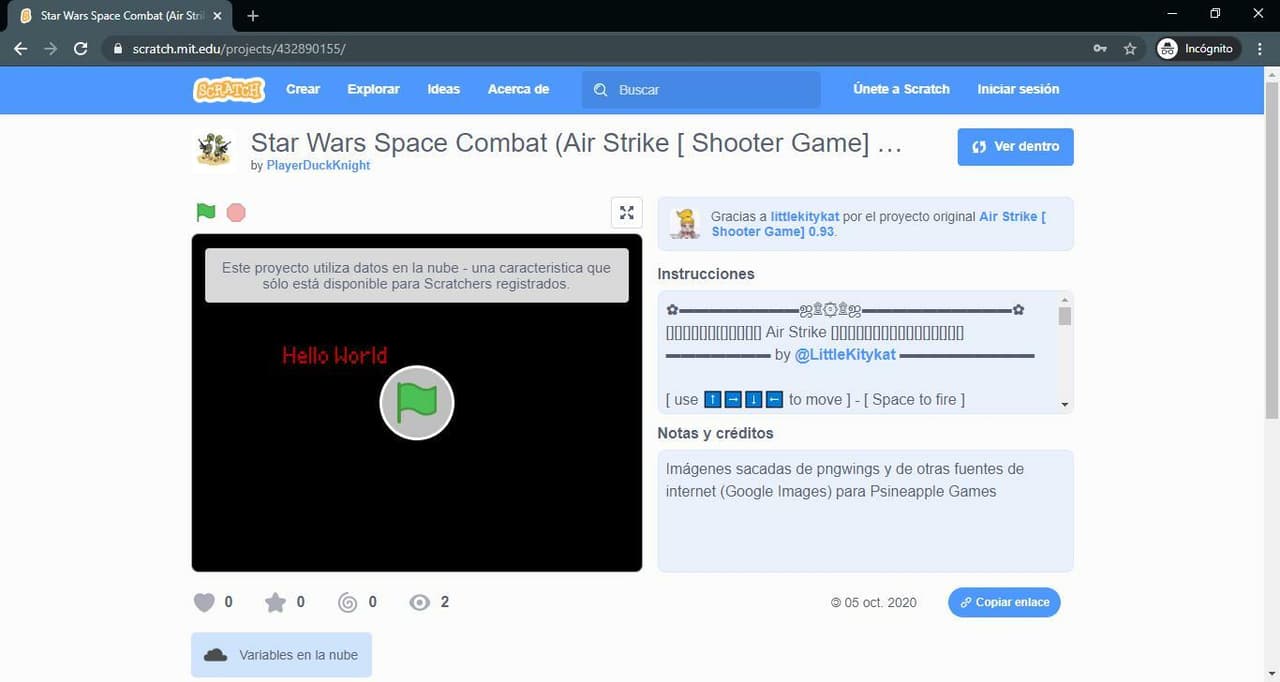
Task: Click littlekitykat avatar in credit box
Action: [x=685, y=223]
